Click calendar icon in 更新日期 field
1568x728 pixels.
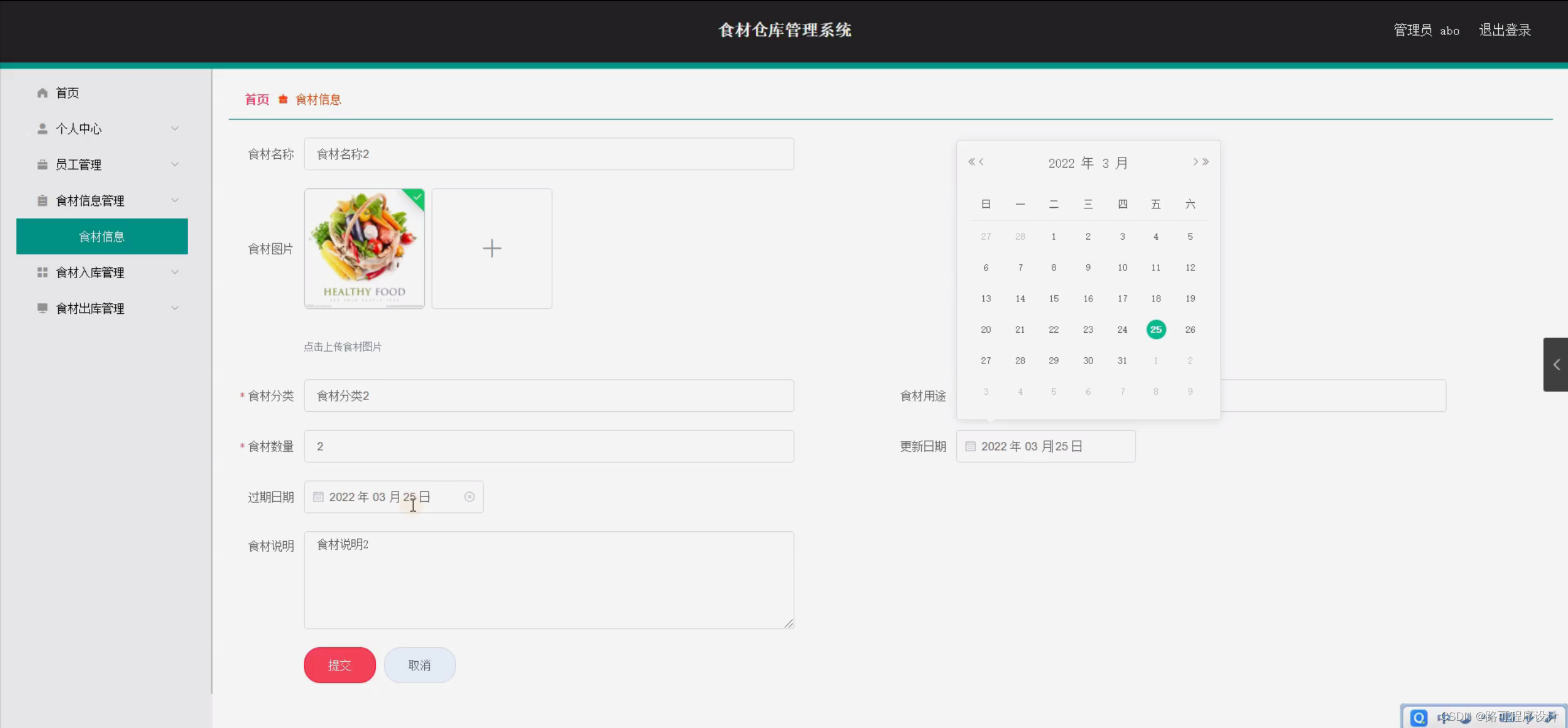click(x=970, y=446)
